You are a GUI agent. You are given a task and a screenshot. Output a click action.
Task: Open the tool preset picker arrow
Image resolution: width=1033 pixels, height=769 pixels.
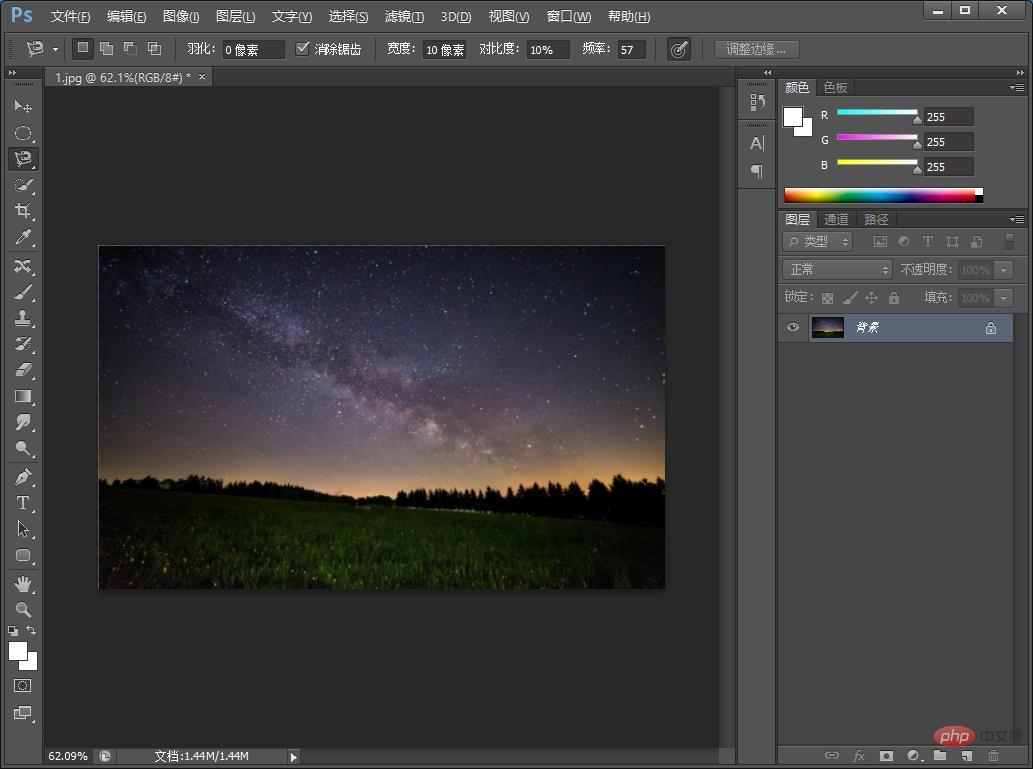[x=55, y=49]
